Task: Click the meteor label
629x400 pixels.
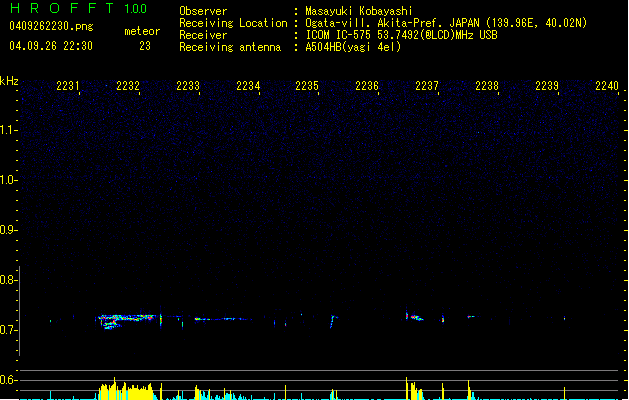Action: pyautogui.click(x=142, y=31)
